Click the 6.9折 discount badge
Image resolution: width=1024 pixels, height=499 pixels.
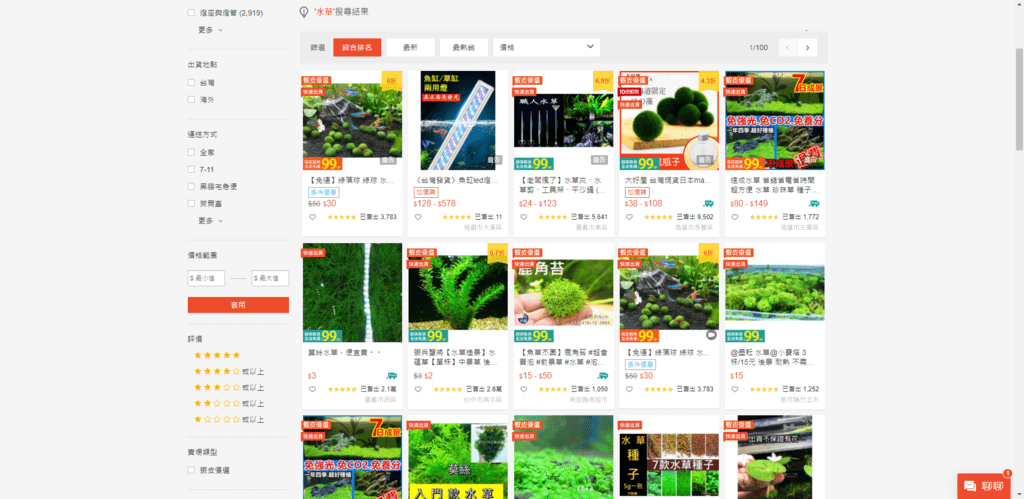coord(603,80)
